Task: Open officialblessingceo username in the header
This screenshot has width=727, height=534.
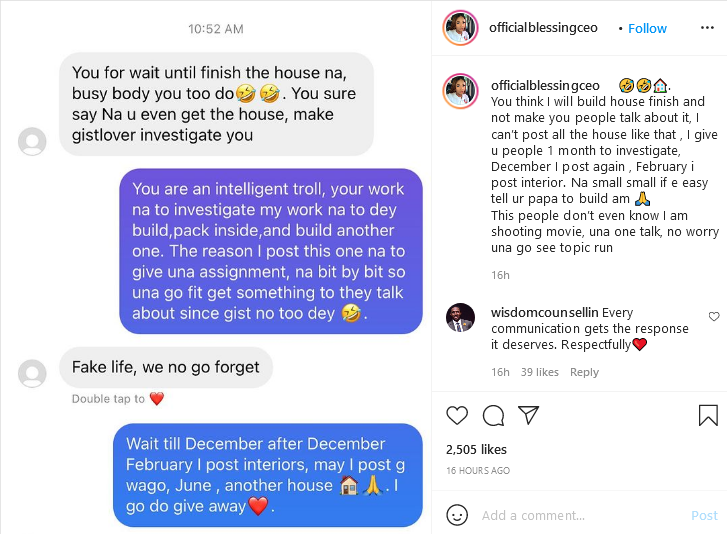Action: click(x=543, y=28)
